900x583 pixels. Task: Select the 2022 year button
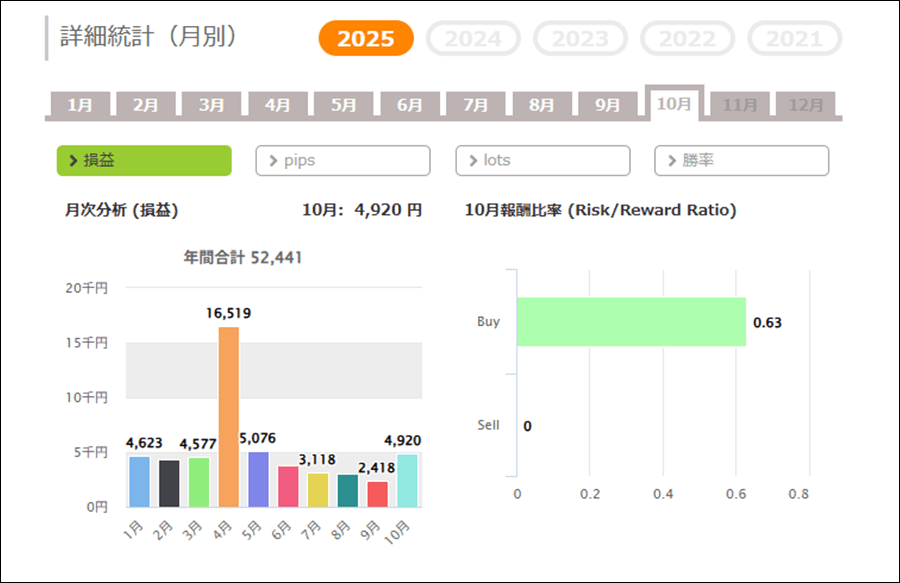pyautogui.click(x=687, y=39)
